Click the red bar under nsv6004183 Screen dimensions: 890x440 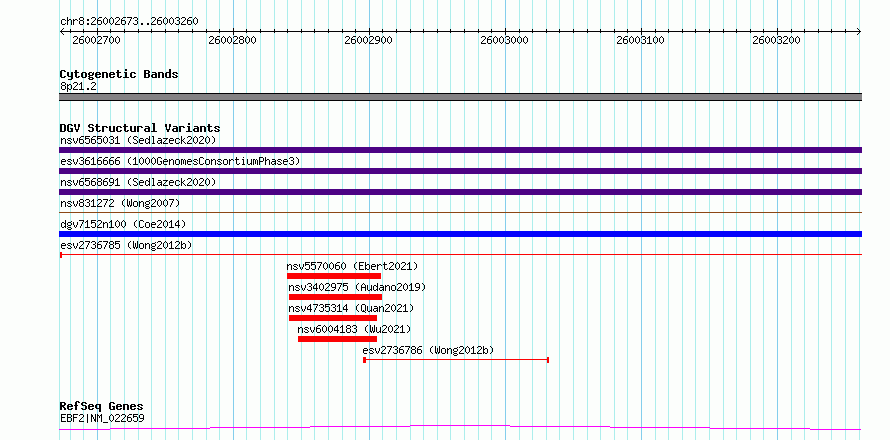[337, 339]
